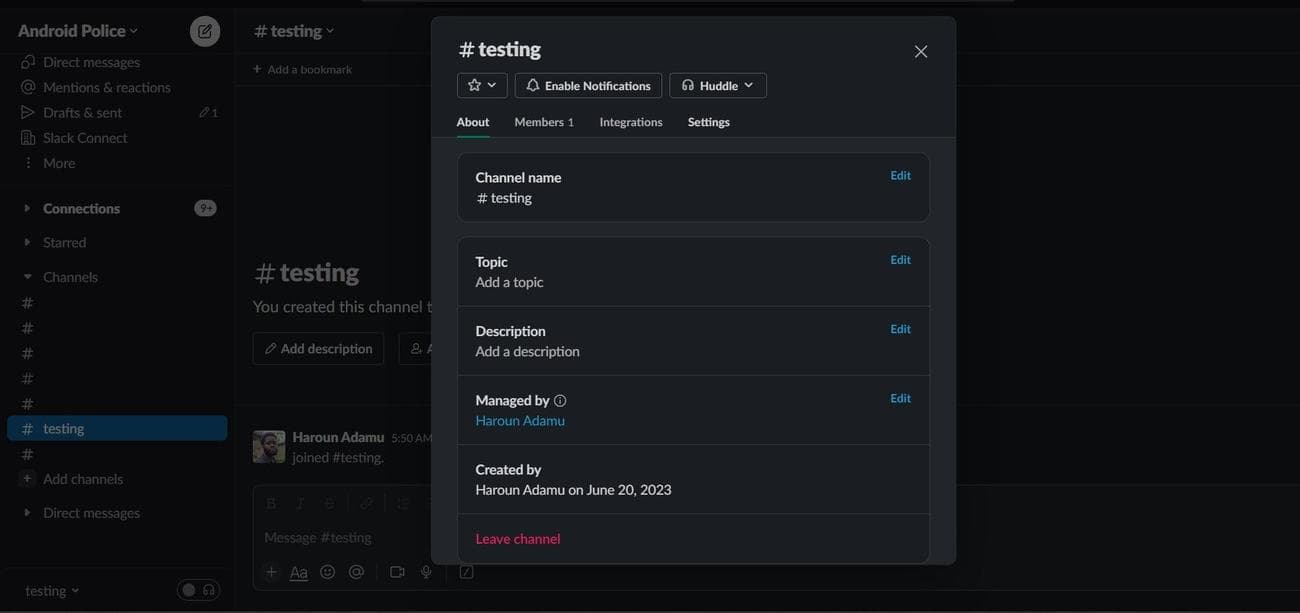
Task: Open the Integrations tab
Action: (630, 122)
